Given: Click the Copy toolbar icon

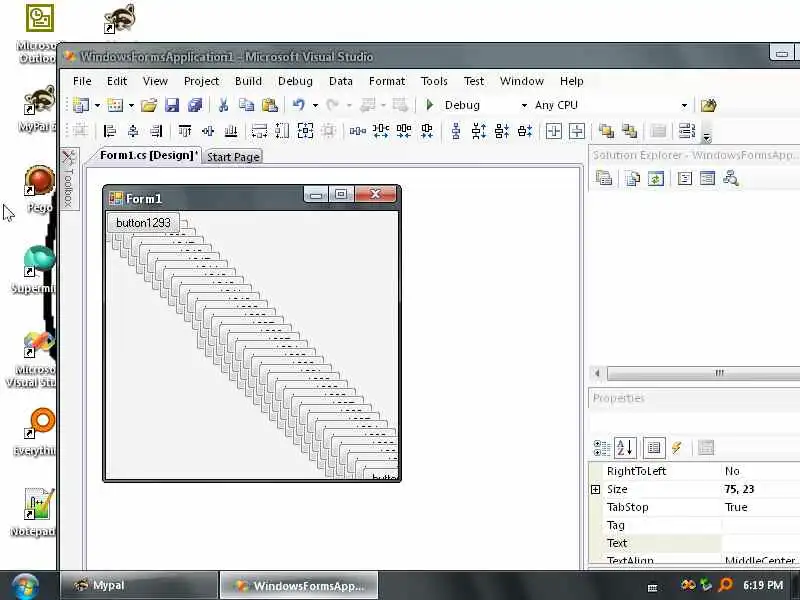Looking at the screenshot, I should pos(246,105).
